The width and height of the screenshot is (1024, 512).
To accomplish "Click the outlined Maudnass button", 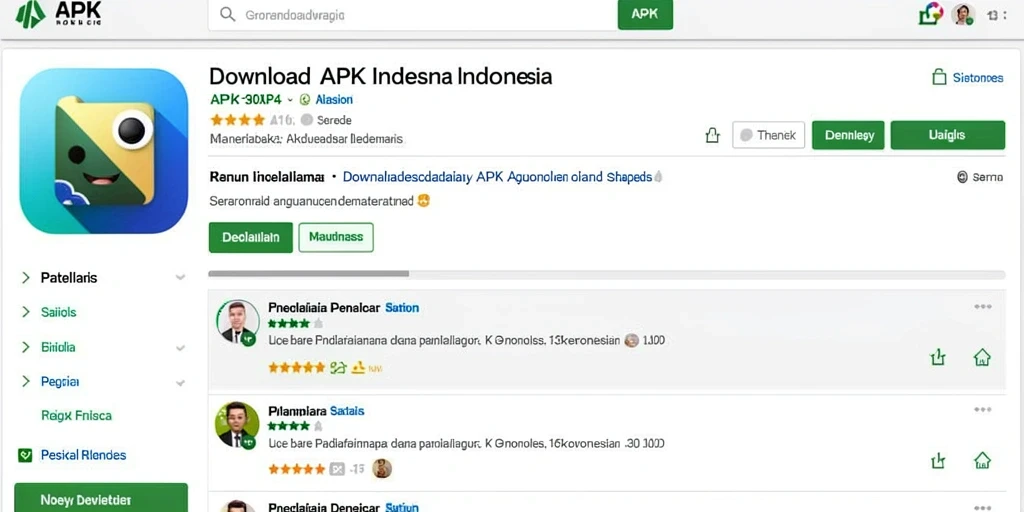I will [x=336, y=238].
